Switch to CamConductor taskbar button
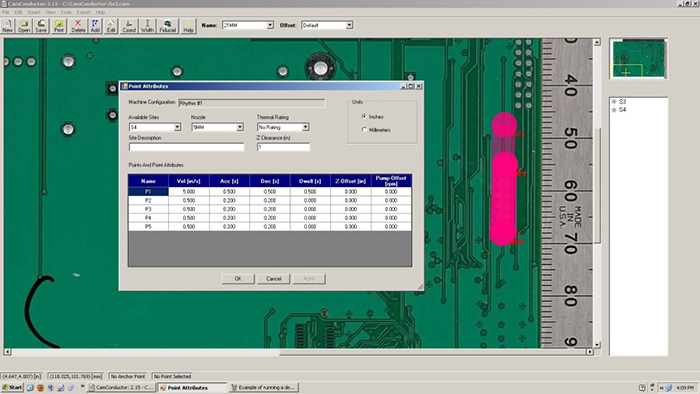The width and height of the screenshot is (700, 394). (121, 388)
